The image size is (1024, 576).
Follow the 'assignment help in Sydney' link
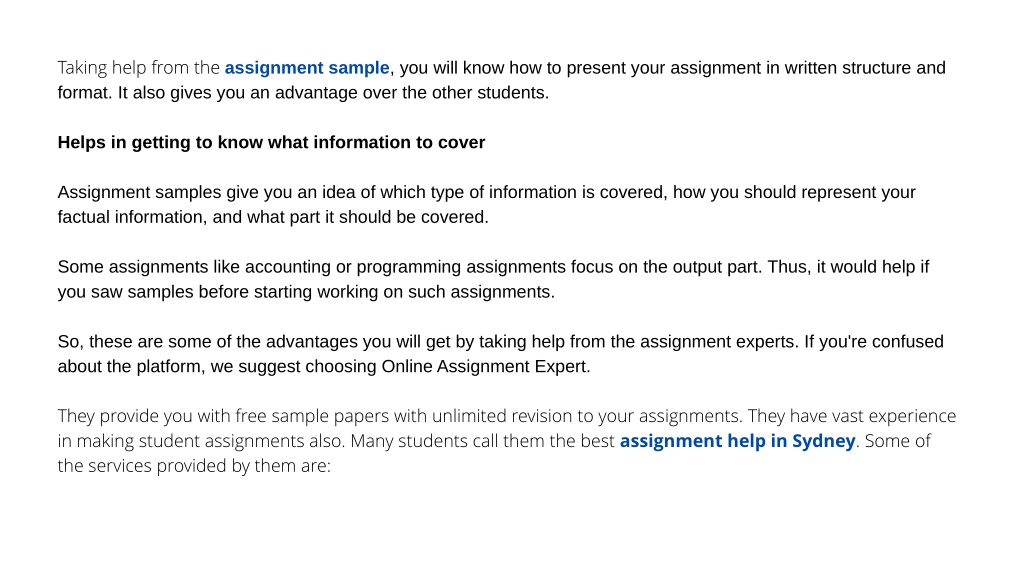point(737,441)
